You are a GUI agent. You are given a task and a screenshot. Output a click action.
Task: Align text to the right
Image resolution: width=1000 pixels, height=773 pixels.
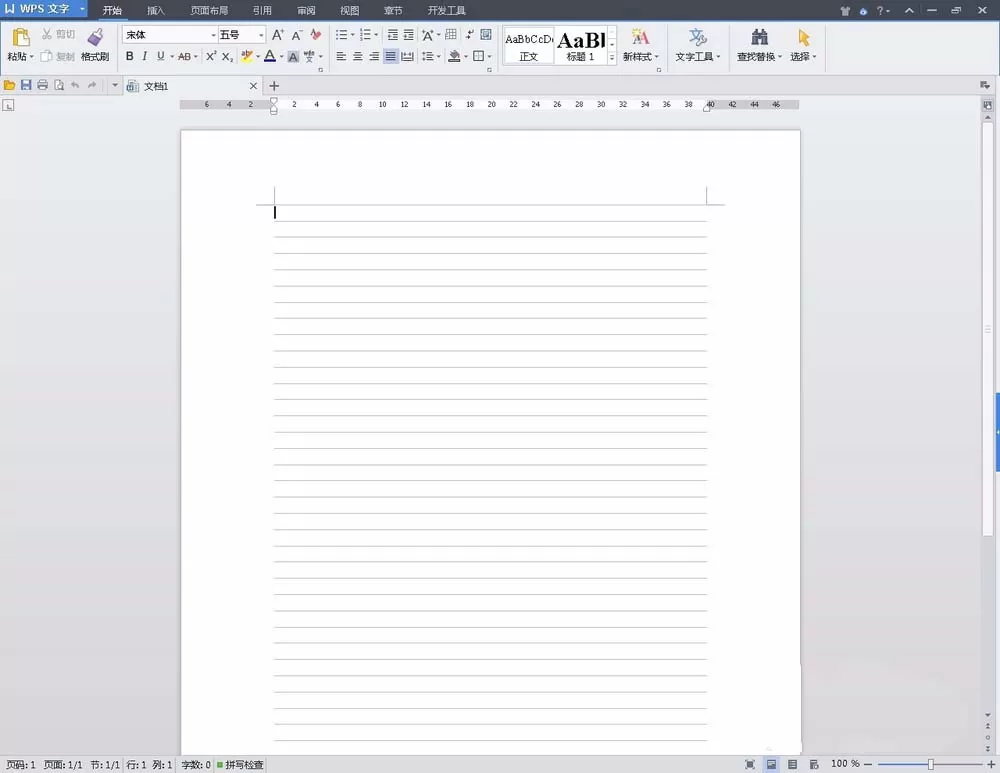(x=374, y=57)
